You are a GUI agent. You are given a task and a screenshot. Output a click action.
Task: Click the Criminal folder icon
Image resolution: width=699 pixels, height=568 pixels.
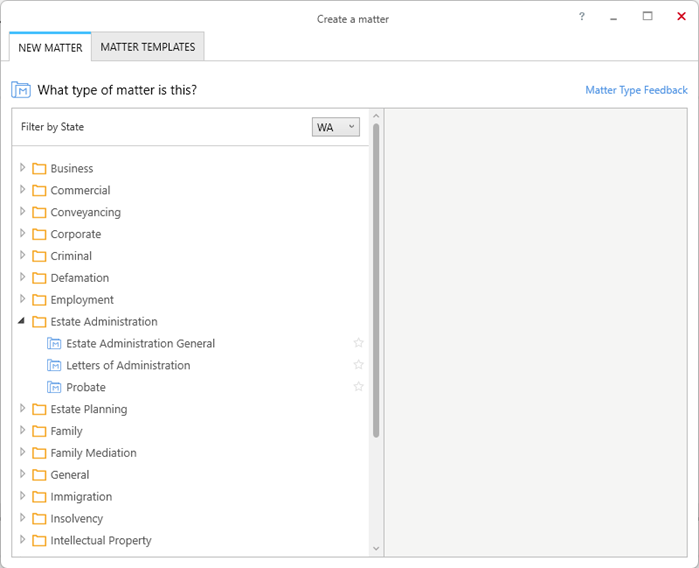point(39,256)
